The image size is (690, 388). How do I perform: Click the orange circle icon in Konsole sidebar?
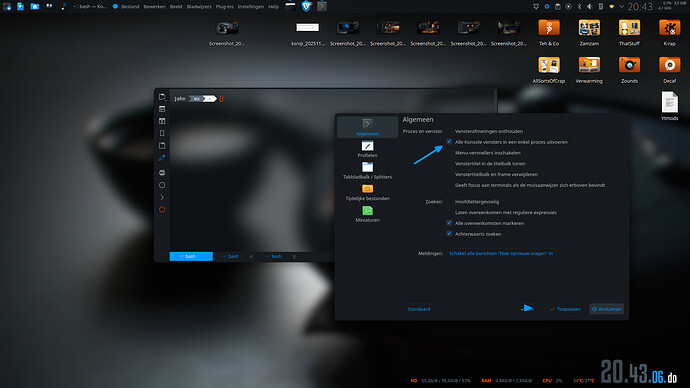[x=162, y=209]
